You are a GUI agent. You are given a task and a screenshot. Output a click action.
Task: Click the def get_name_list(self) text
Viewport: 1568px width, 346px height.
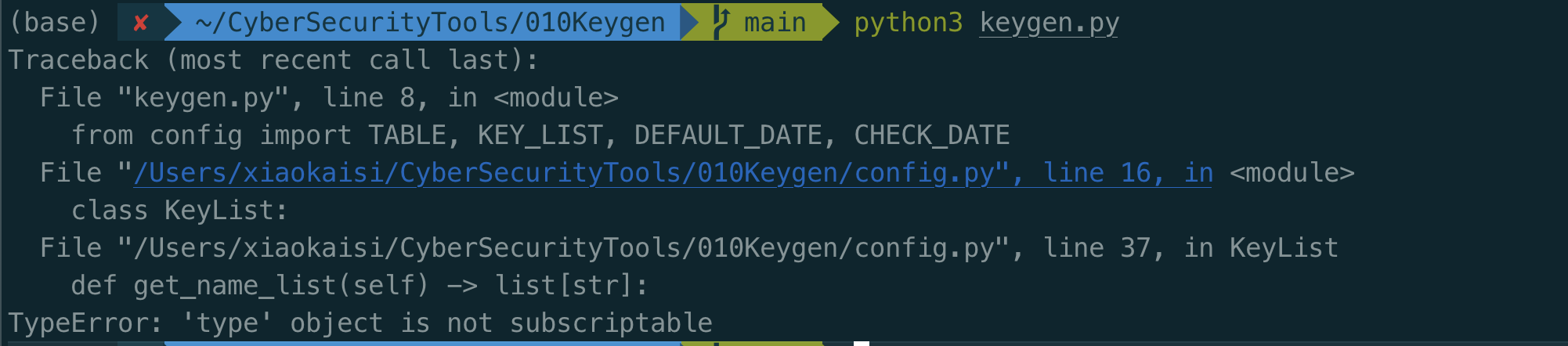(x=250, y=286)
